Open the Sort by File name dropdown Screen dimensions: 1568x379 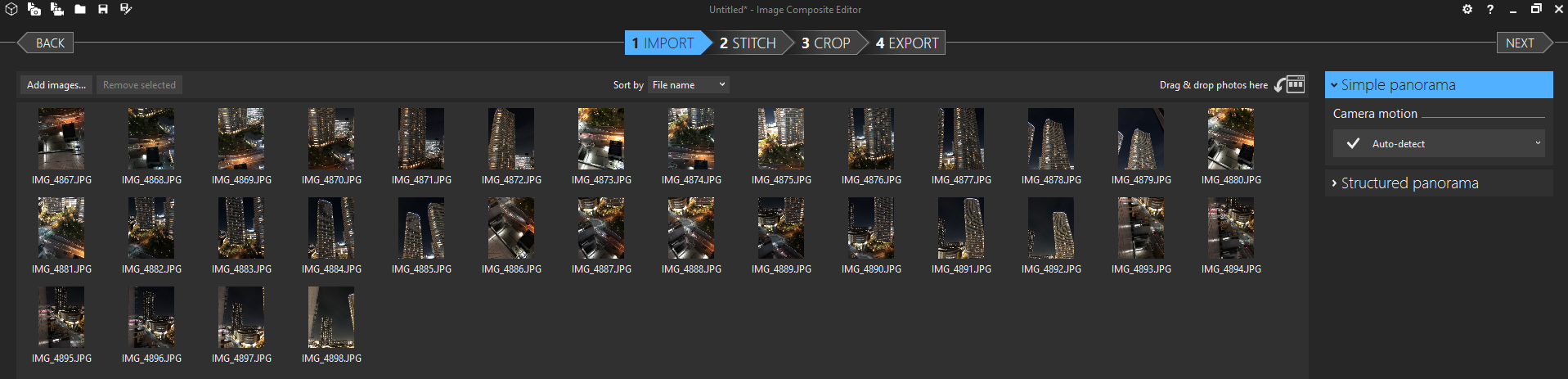688,84
